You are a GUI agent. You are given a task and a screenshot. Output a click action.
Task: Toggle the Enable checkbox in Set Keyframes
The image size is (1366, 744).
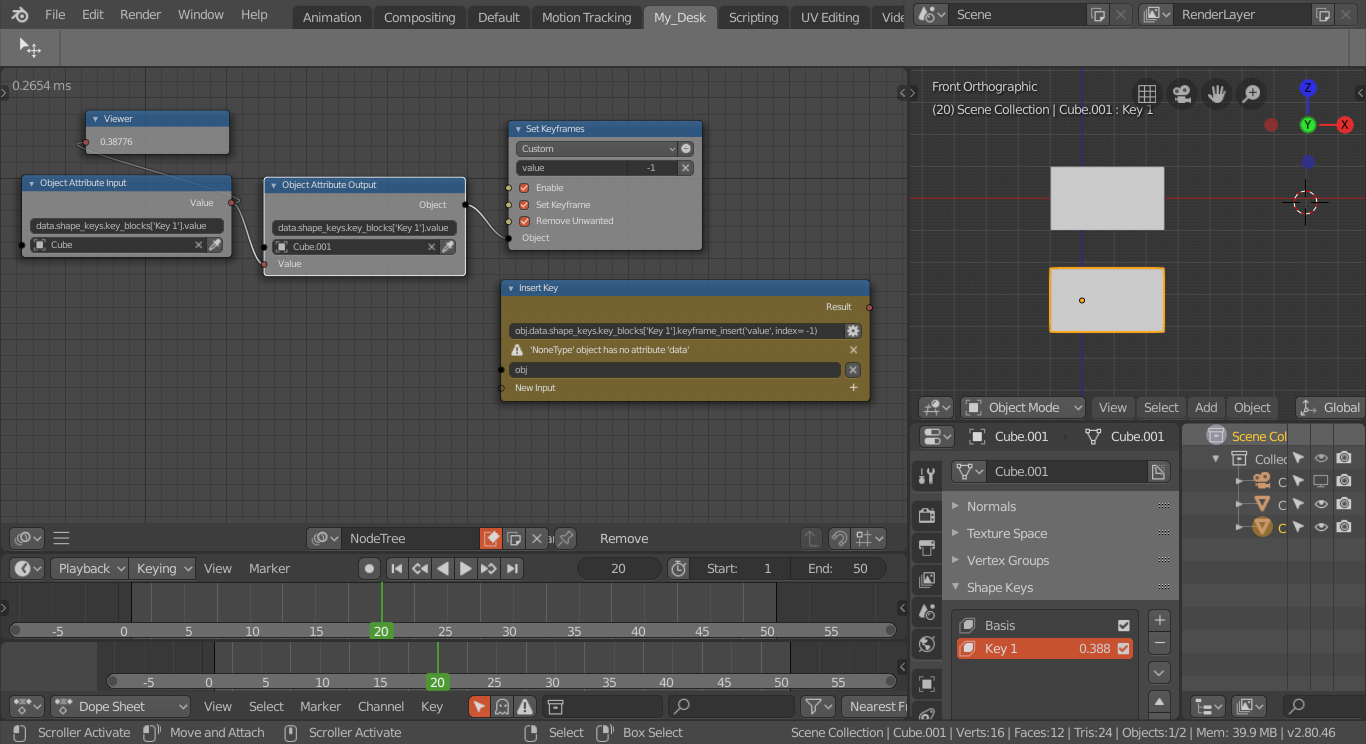pos(524,188)
